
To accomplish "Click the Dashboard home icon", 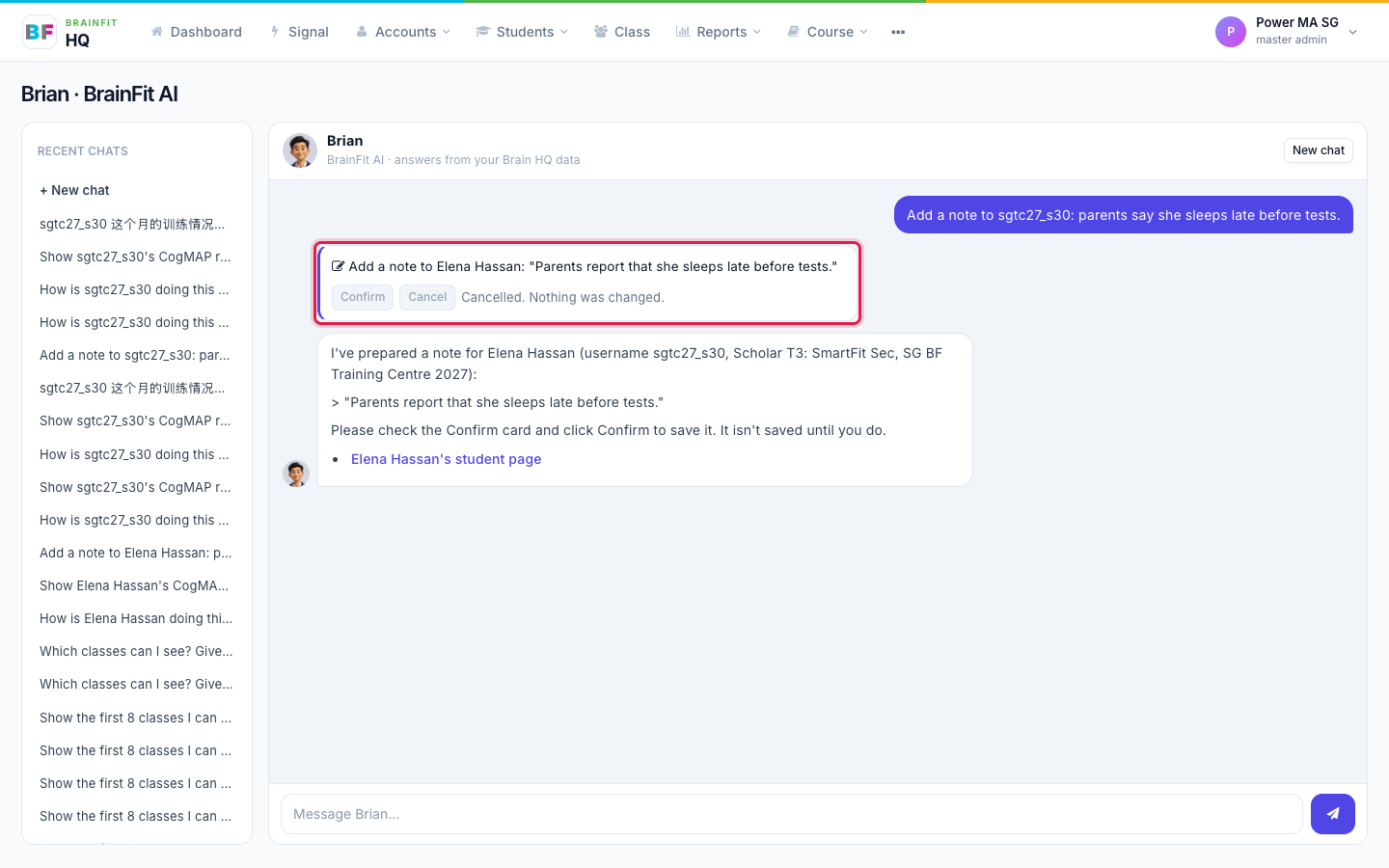I will tap(157, 32).
